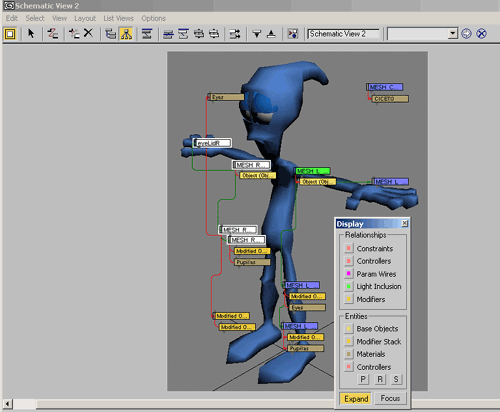This screenshot has height=412, width=500.
Task: Open Schematic View Preferences icon
Action: pyautogui.click(x=293, y=34)
